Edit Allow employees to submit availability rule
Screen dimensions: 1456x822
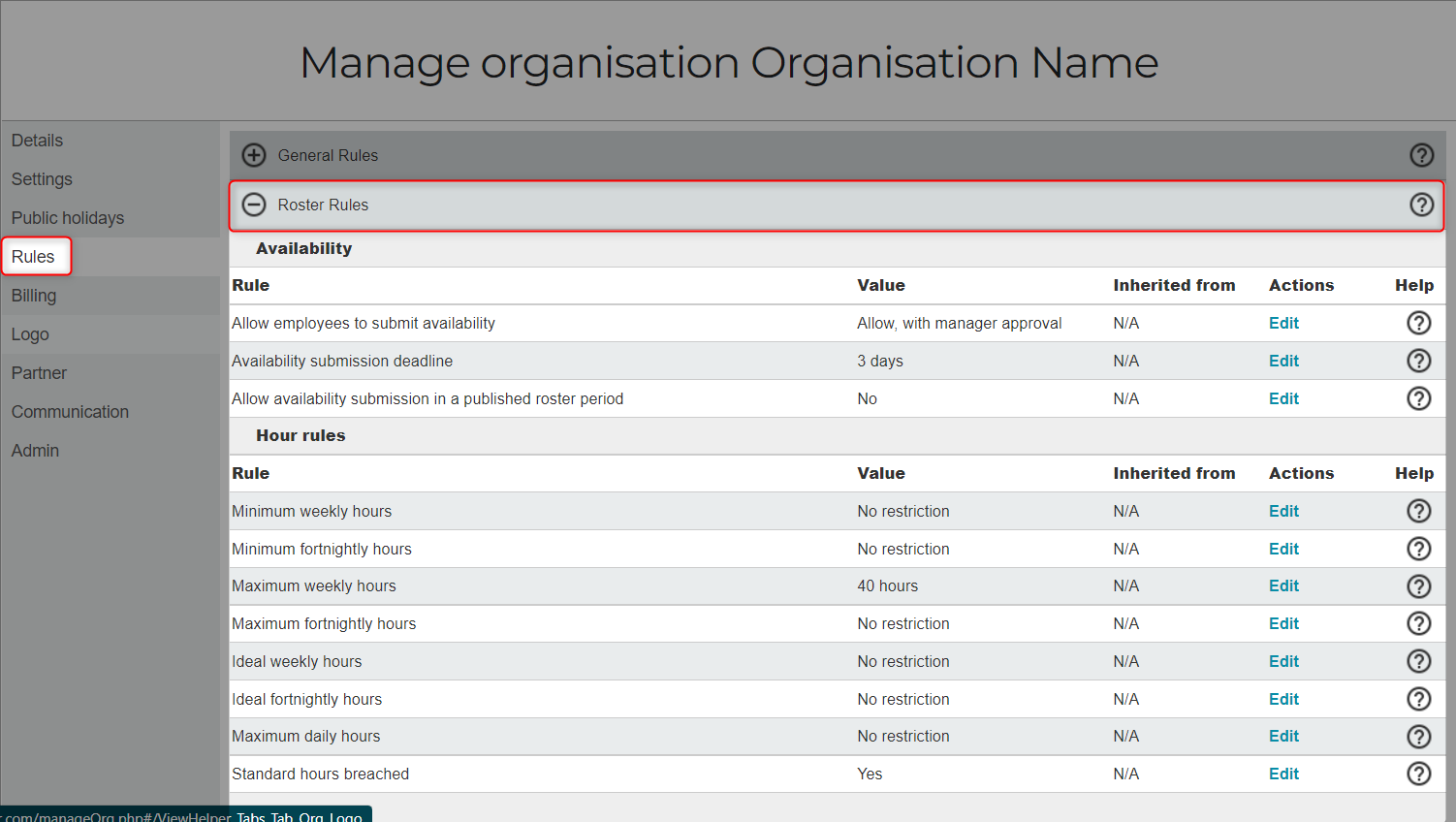tap(1283, 323)
